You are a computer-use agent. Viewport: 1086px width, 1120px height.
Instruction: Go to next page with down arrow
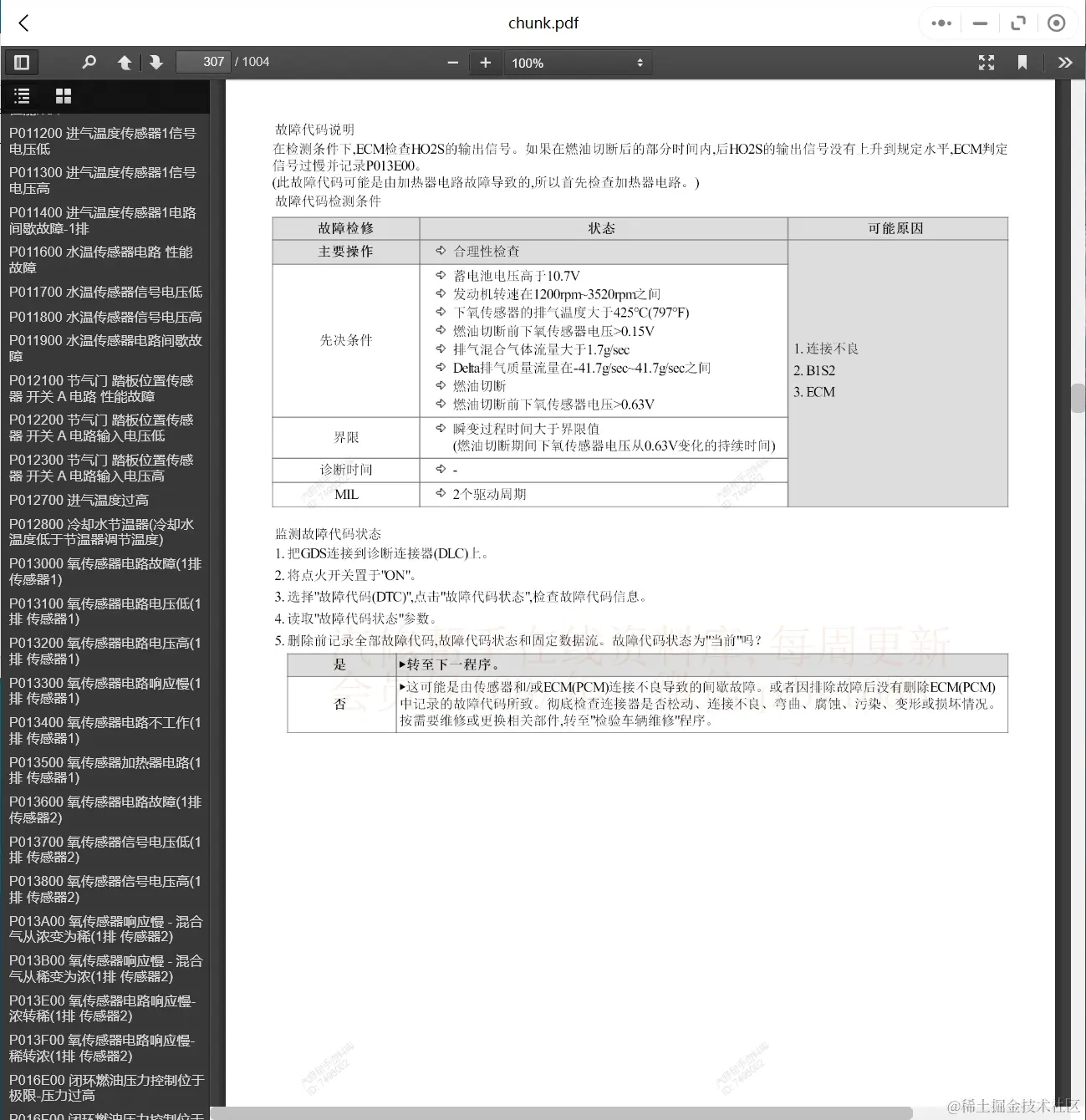[156, 62]
